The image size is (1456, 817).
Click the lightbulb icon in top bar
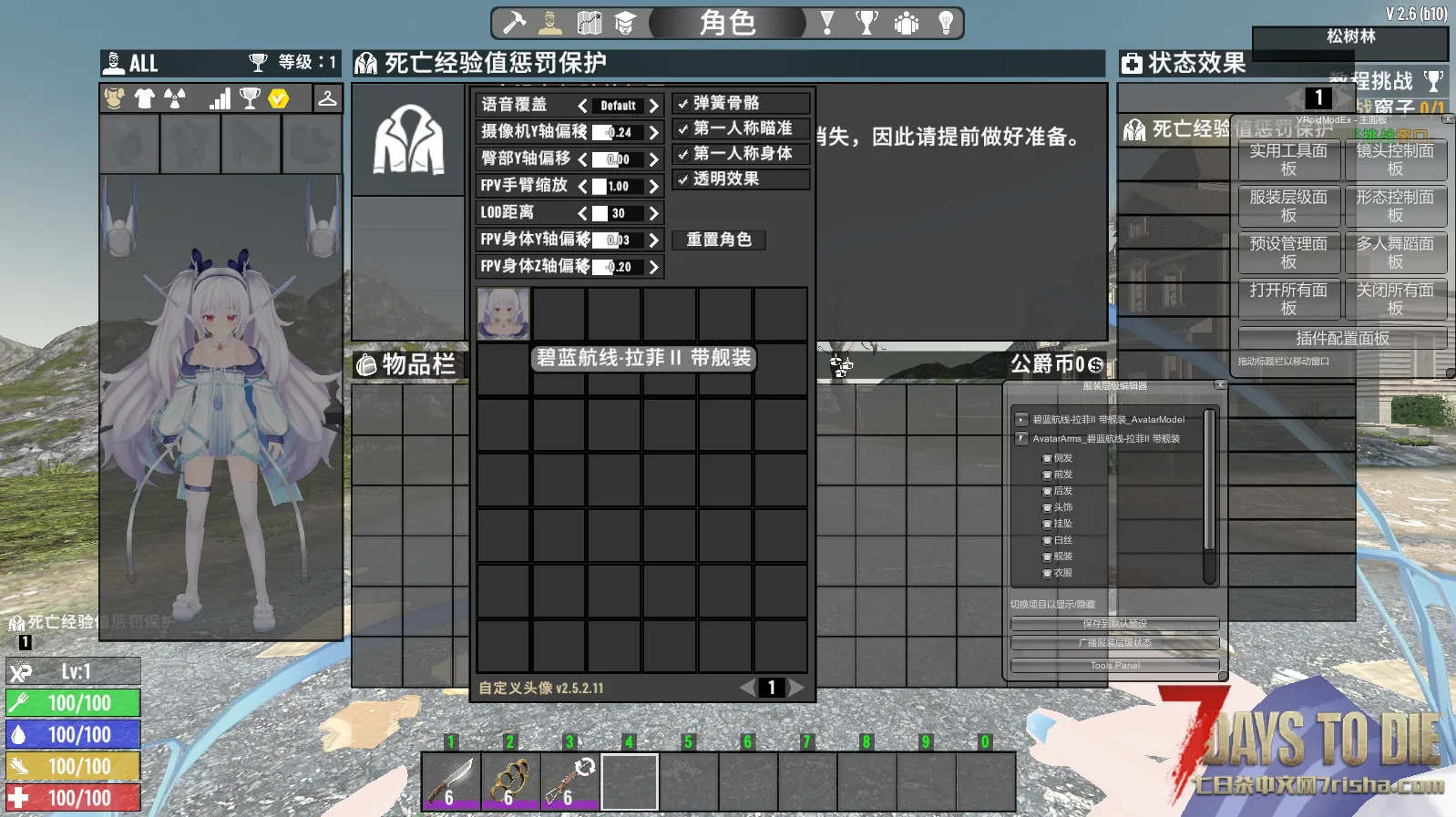946,23
